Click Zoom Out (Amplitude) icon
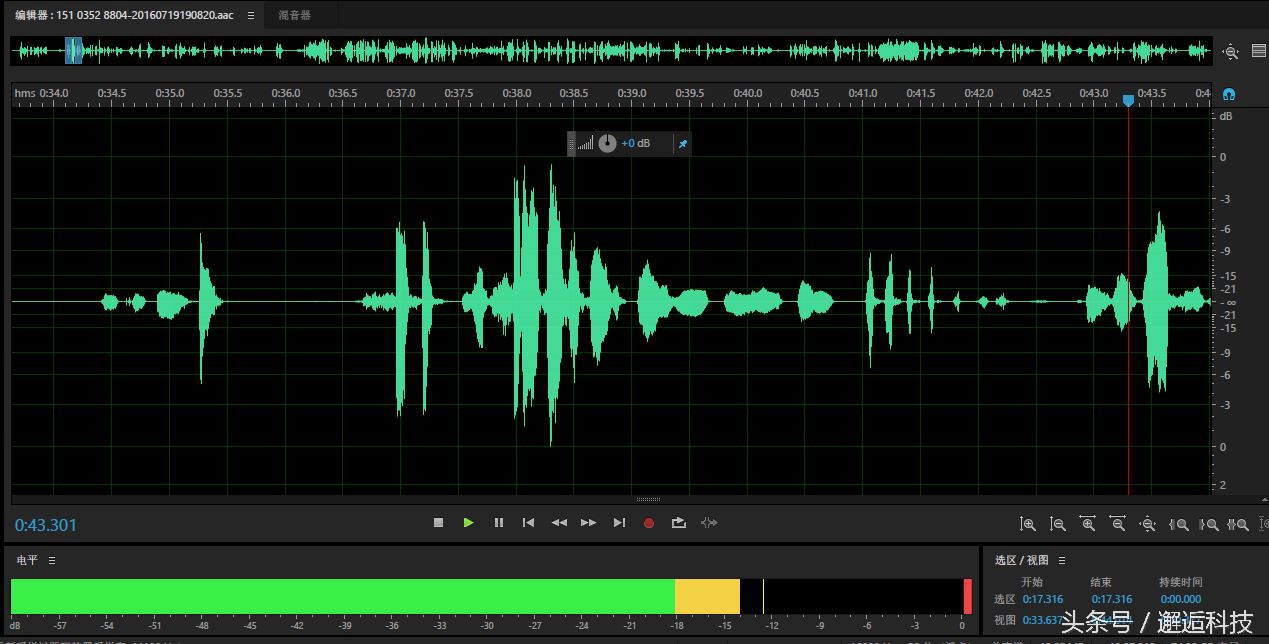This screenshot has width=1269, height=644. pyautogui.click(x=1057, y=524)
